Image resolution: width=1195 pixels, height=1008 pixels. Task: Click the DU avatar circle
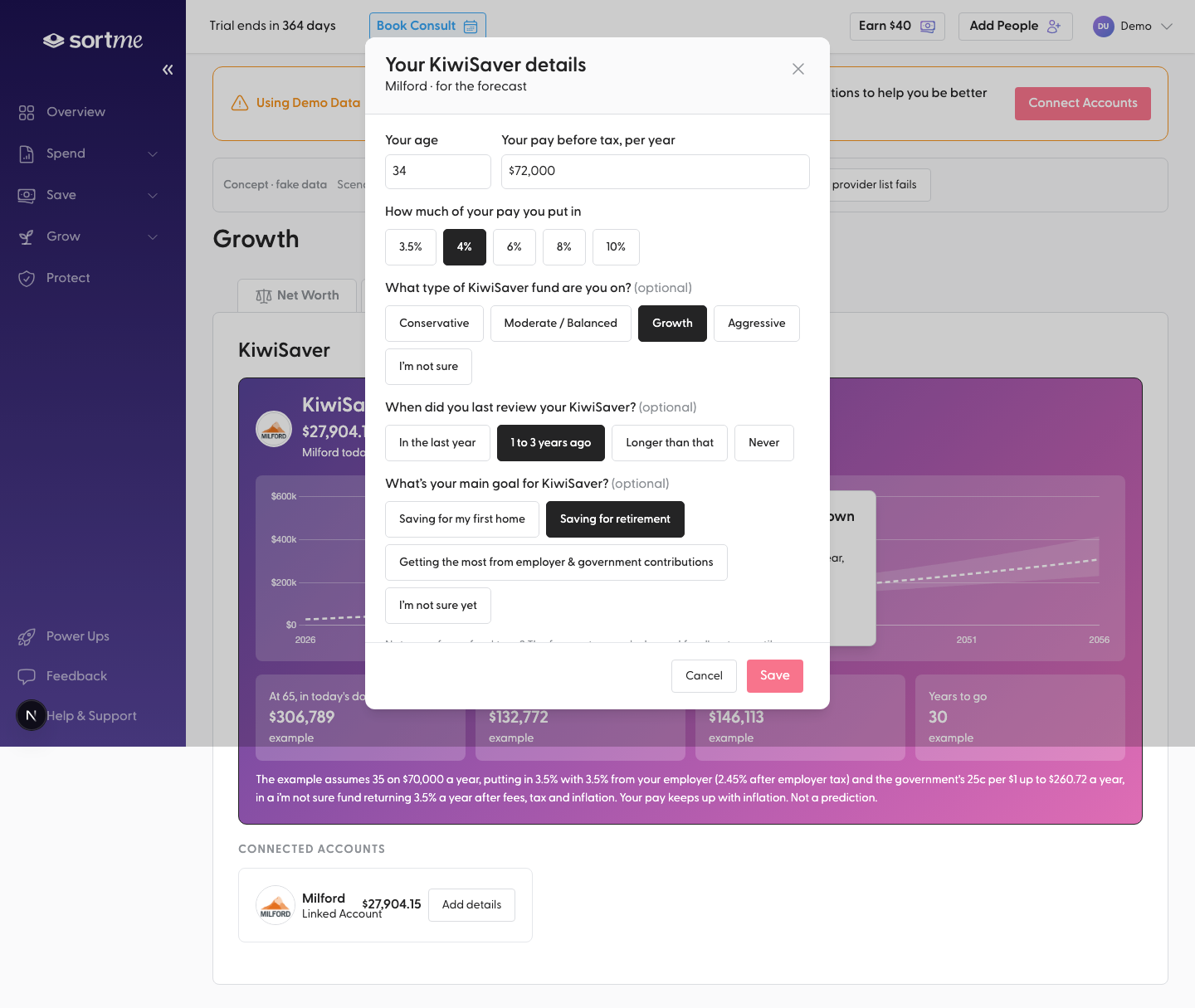pos(1103,27)
